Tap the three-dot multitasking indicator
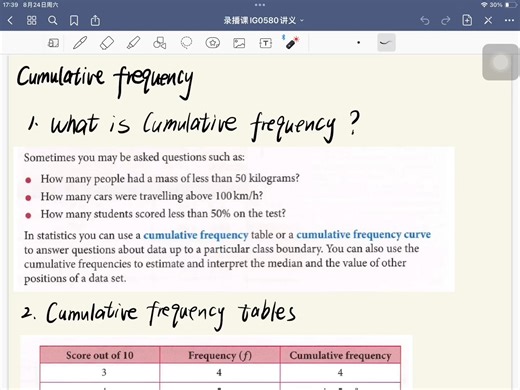Screen dimensions: 520x390 pos(260,5)
